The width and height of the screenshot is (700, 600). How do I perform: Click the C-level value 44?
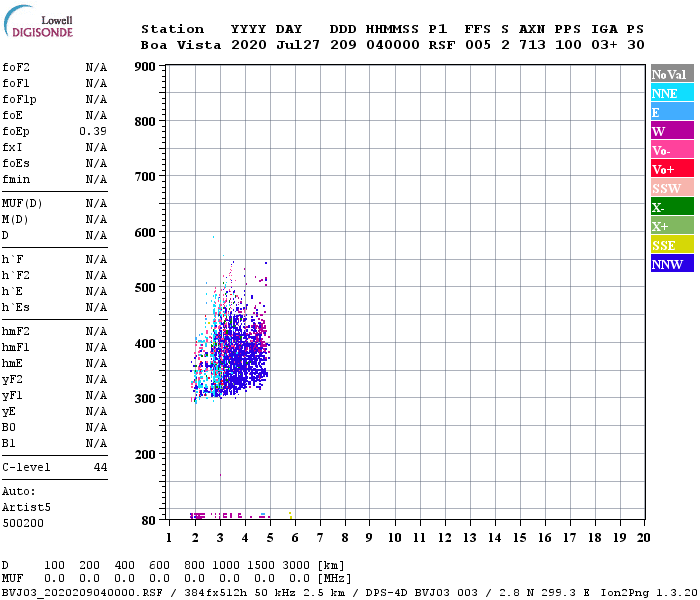tap(100, 467)
